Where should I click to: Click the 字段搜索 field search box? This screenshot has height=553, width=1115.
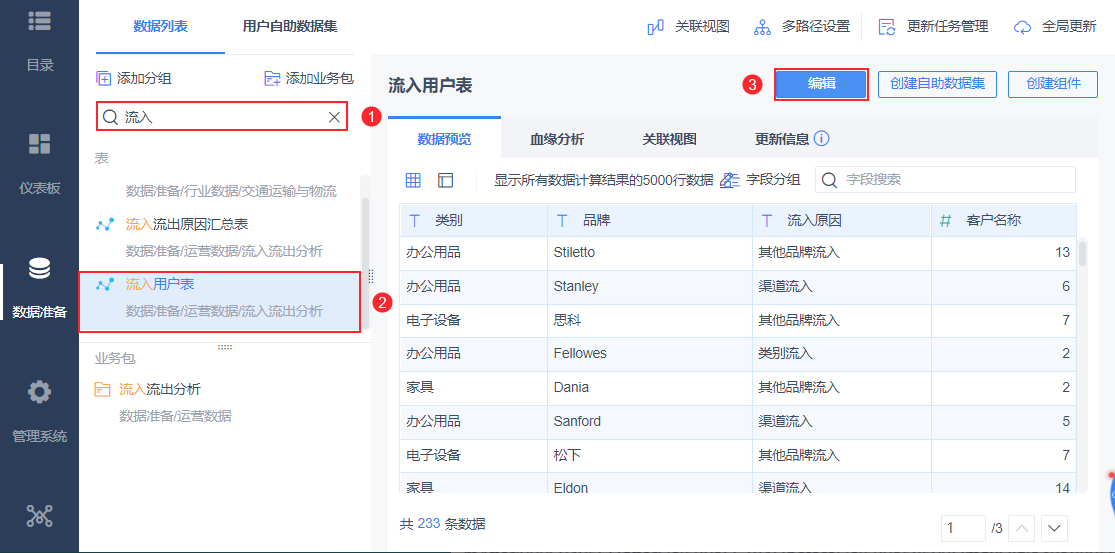click(945, 180)
